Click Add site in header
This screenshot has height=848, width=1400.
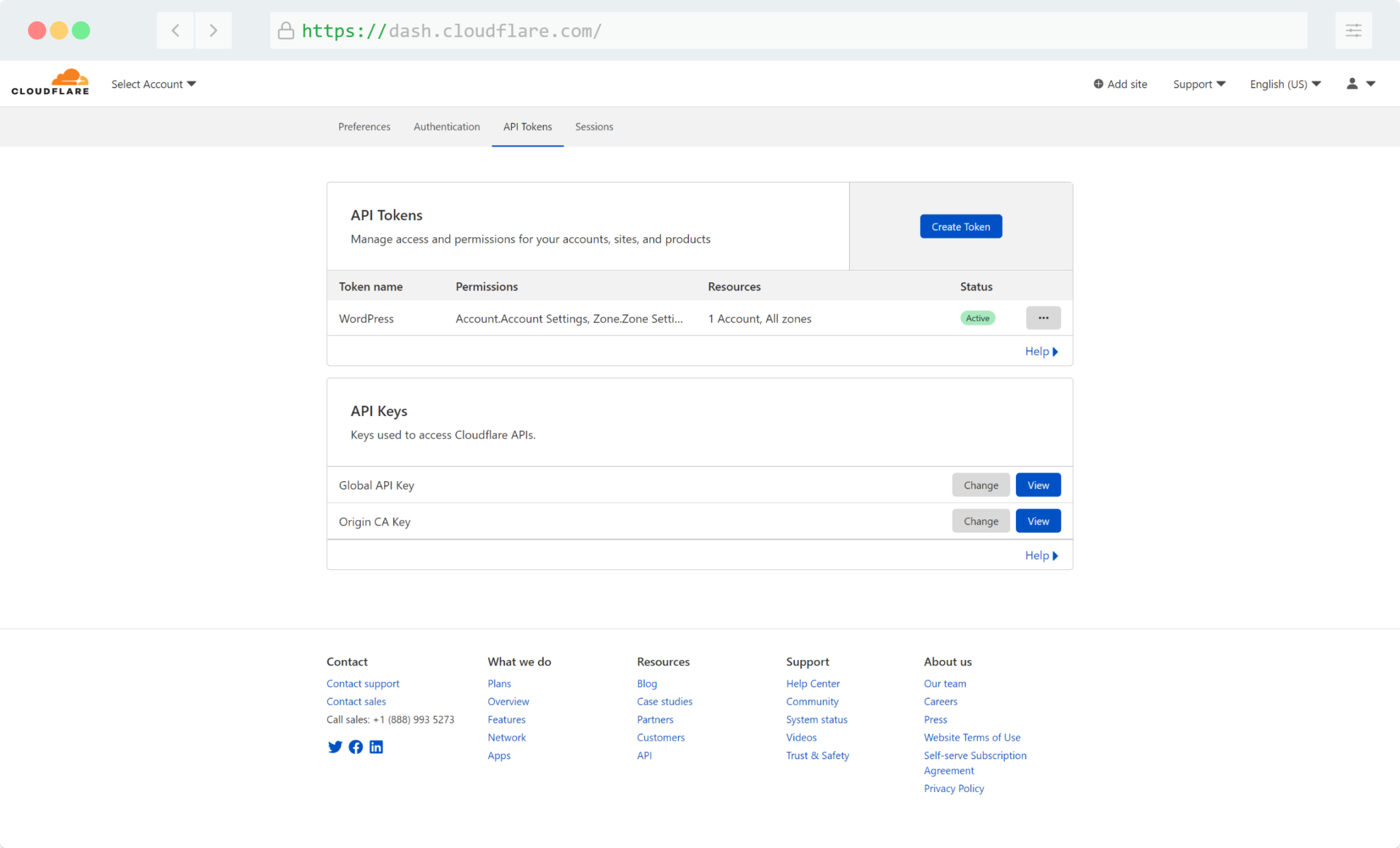[x=1120, y=84]
